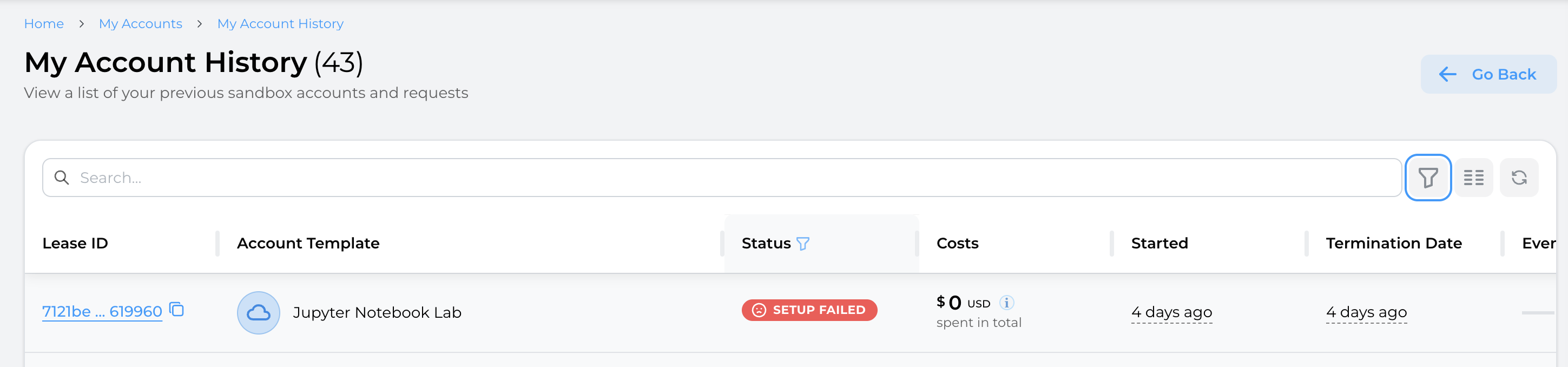Viewport: 1568px width, 367px height.
Task: Open lease 7121be...619960 link
Action: [102, 312]
